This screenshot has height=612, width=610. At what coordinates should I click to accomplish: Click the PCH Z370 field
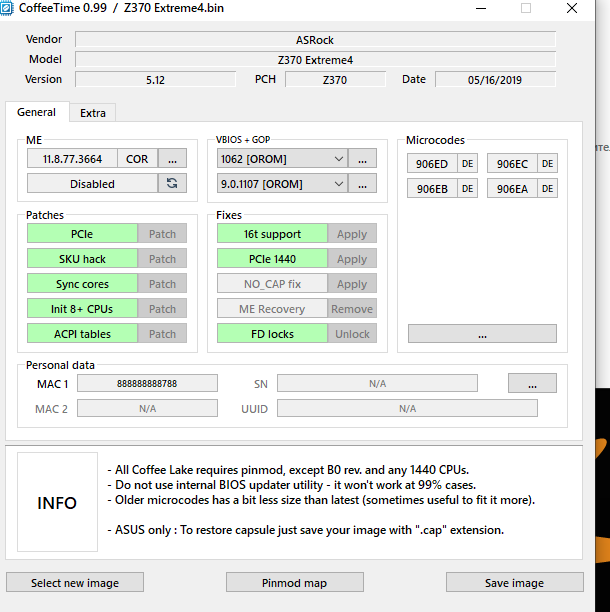click(335, 80)
